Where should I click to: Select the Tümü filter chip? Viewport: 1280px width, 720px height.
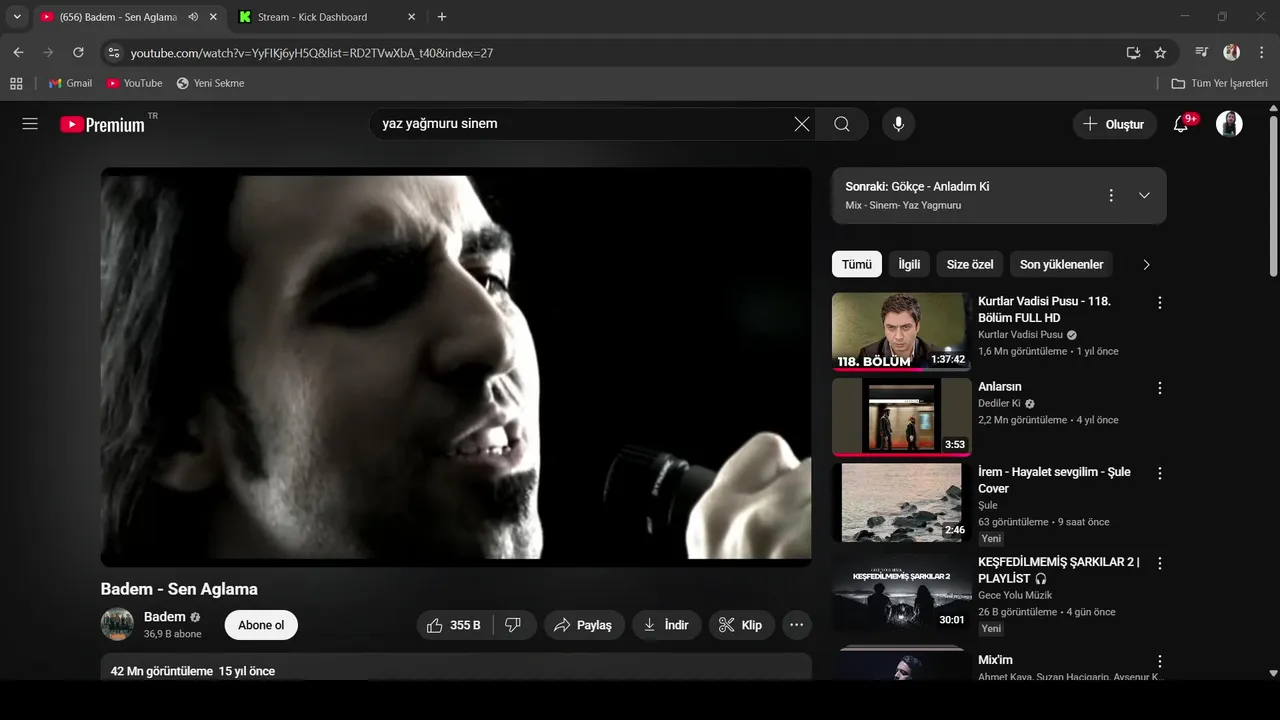point(857,264)
